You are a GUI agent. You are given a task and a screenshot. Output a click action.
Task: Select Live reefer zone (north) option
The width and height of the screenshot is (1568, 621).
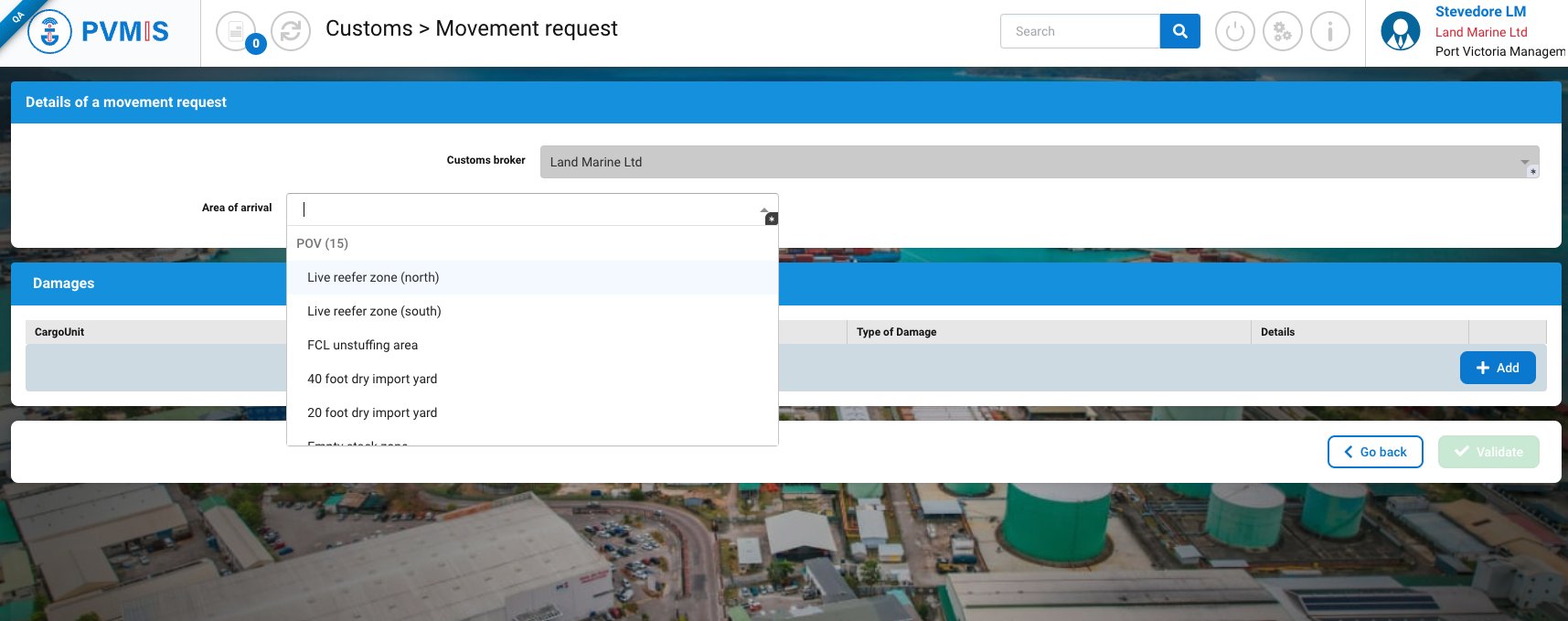(x=373, y=277)
